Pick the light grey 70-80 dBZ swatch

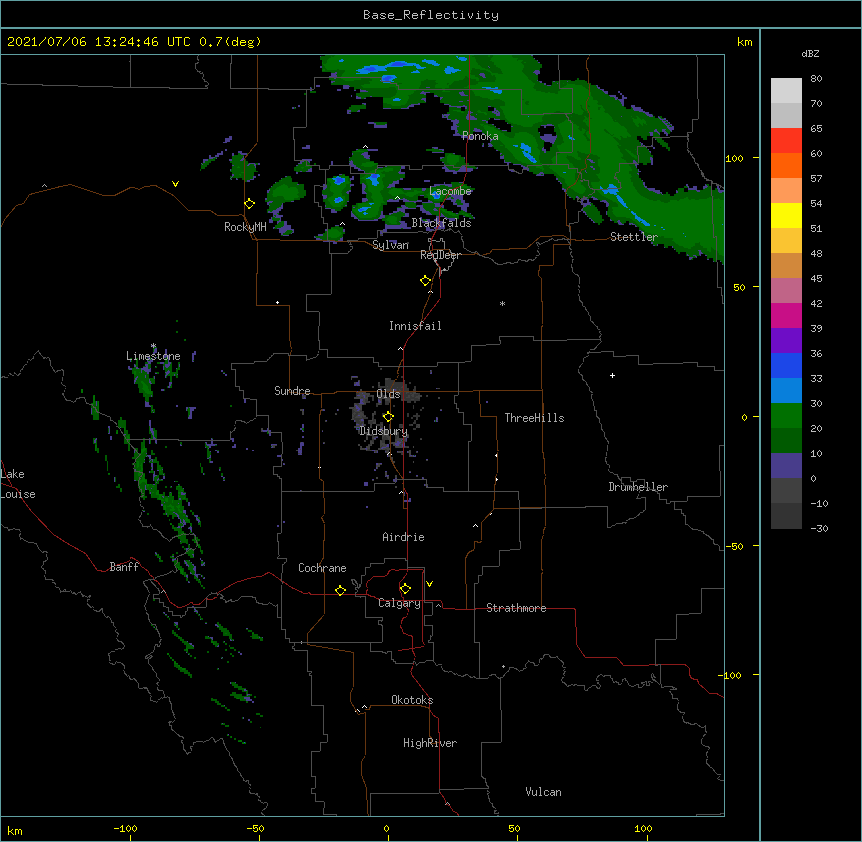pyautogui.click(x=786, y=90)
